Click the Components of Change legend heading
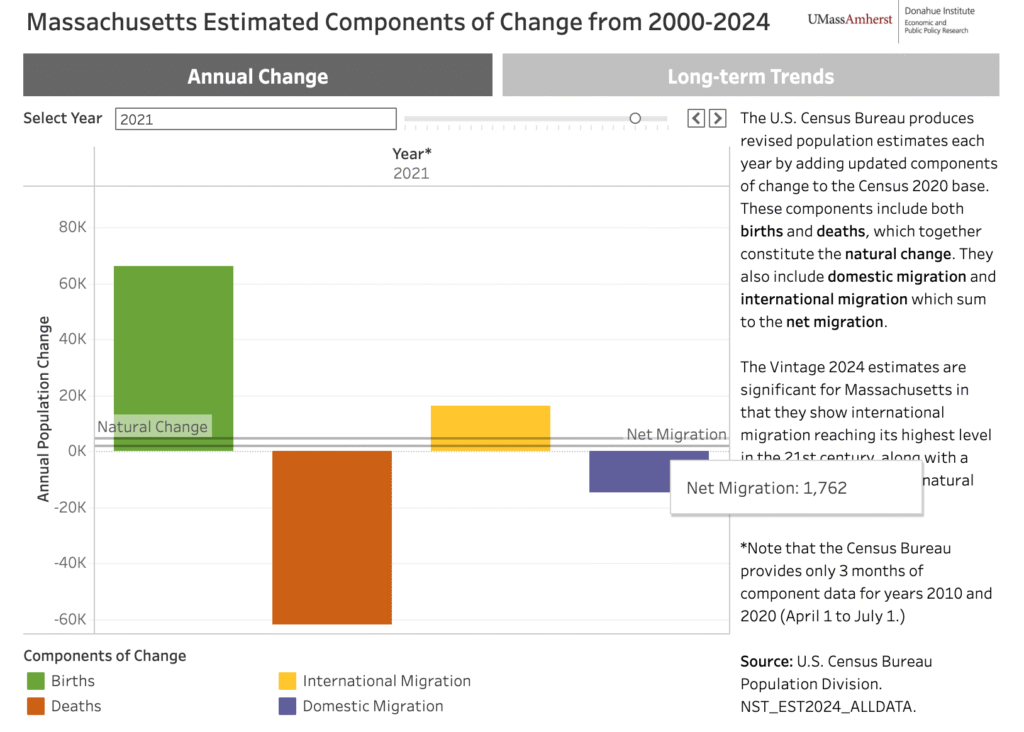The height and width of the screenshot is (732, 1024). pos(104,655)
